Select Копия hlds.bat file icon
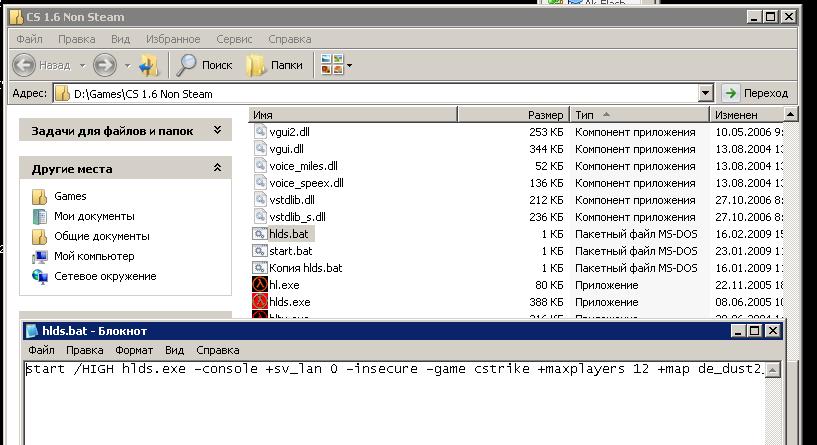The height and width of the screenshot is (445, 817). (x=259, y=267)
